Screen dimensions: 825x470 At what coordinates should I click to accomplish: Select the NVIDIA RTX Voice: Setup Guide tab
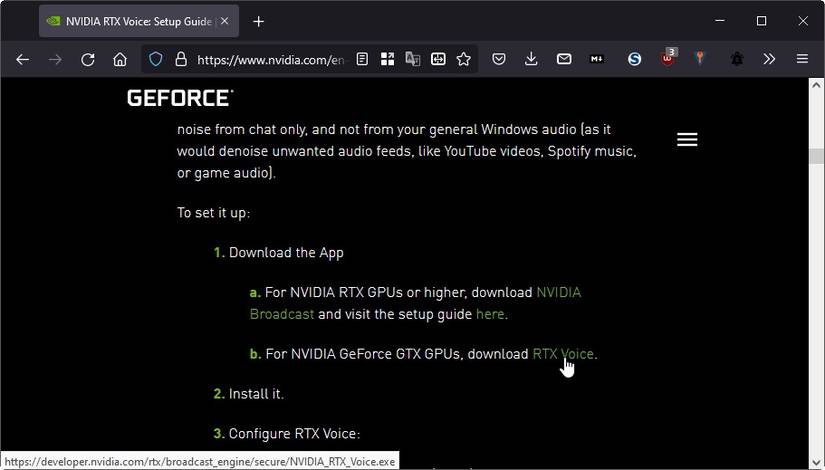coord(139,21)
